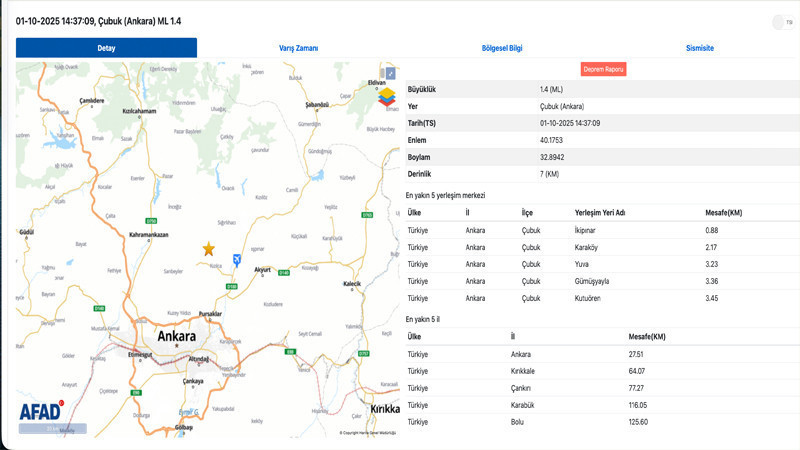Click the Ankara city label on map
The image size is (800, 450).
(172, 336)
